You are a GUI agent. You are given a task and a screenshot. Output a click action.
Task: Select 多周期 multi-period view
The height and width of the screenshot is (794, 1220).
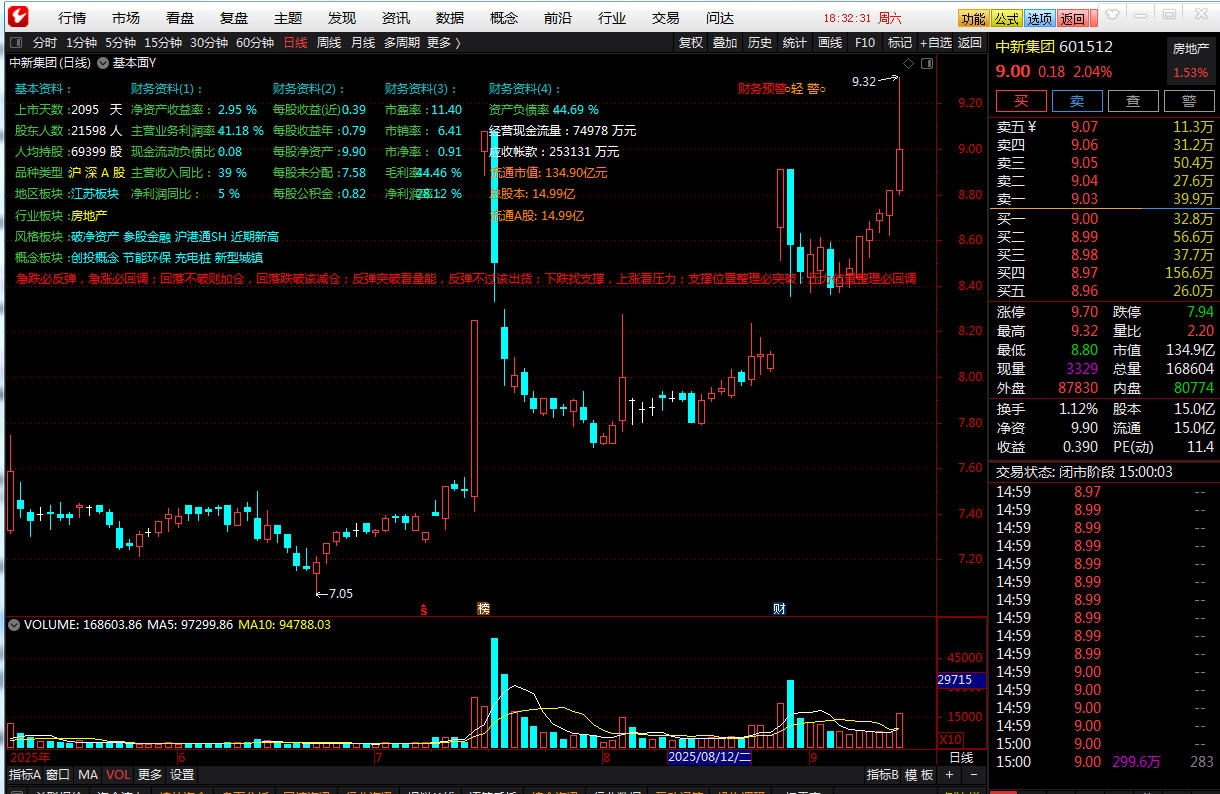402,43
